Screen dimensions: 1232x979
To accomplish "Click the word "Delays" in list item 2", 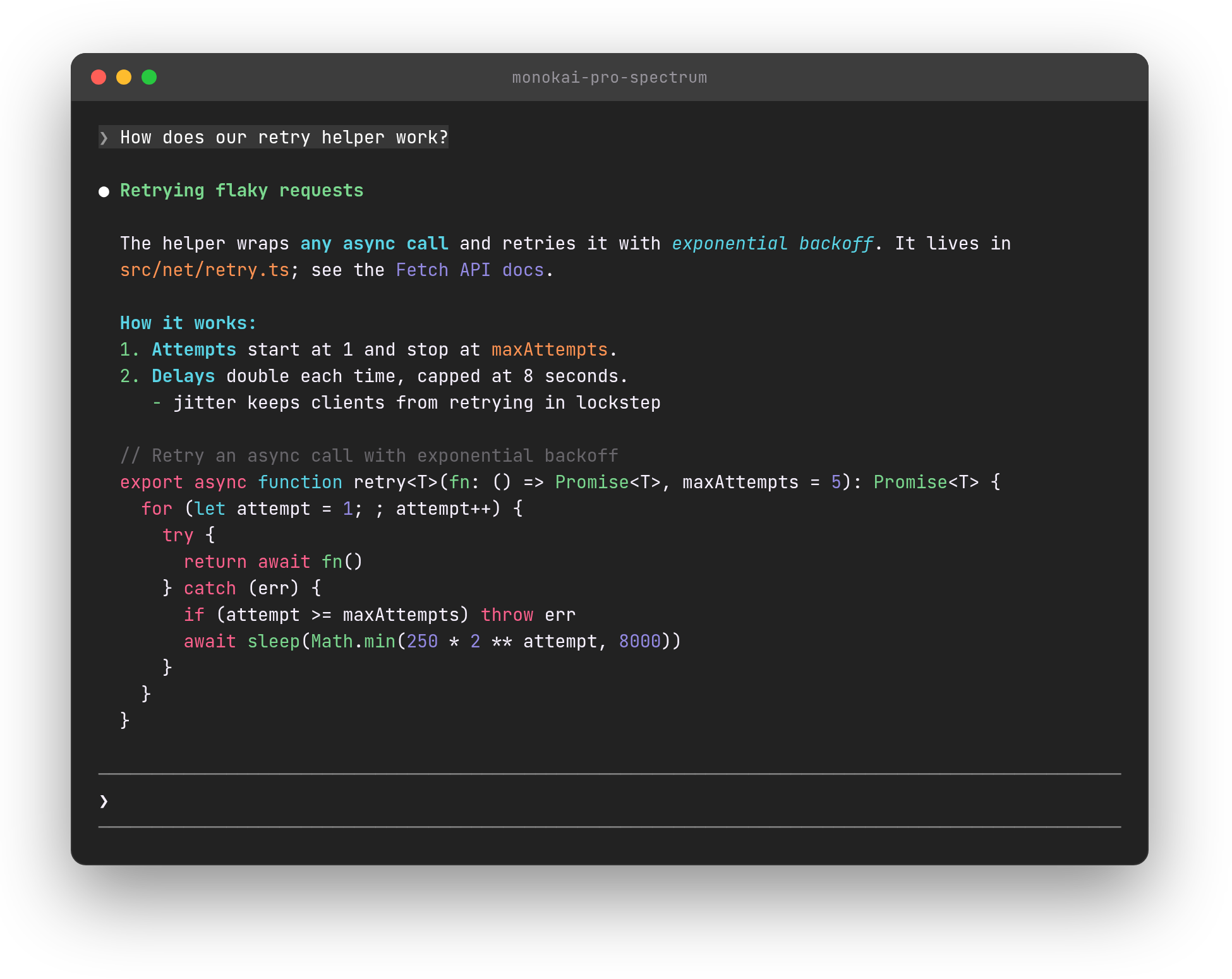I will [183, 376].
